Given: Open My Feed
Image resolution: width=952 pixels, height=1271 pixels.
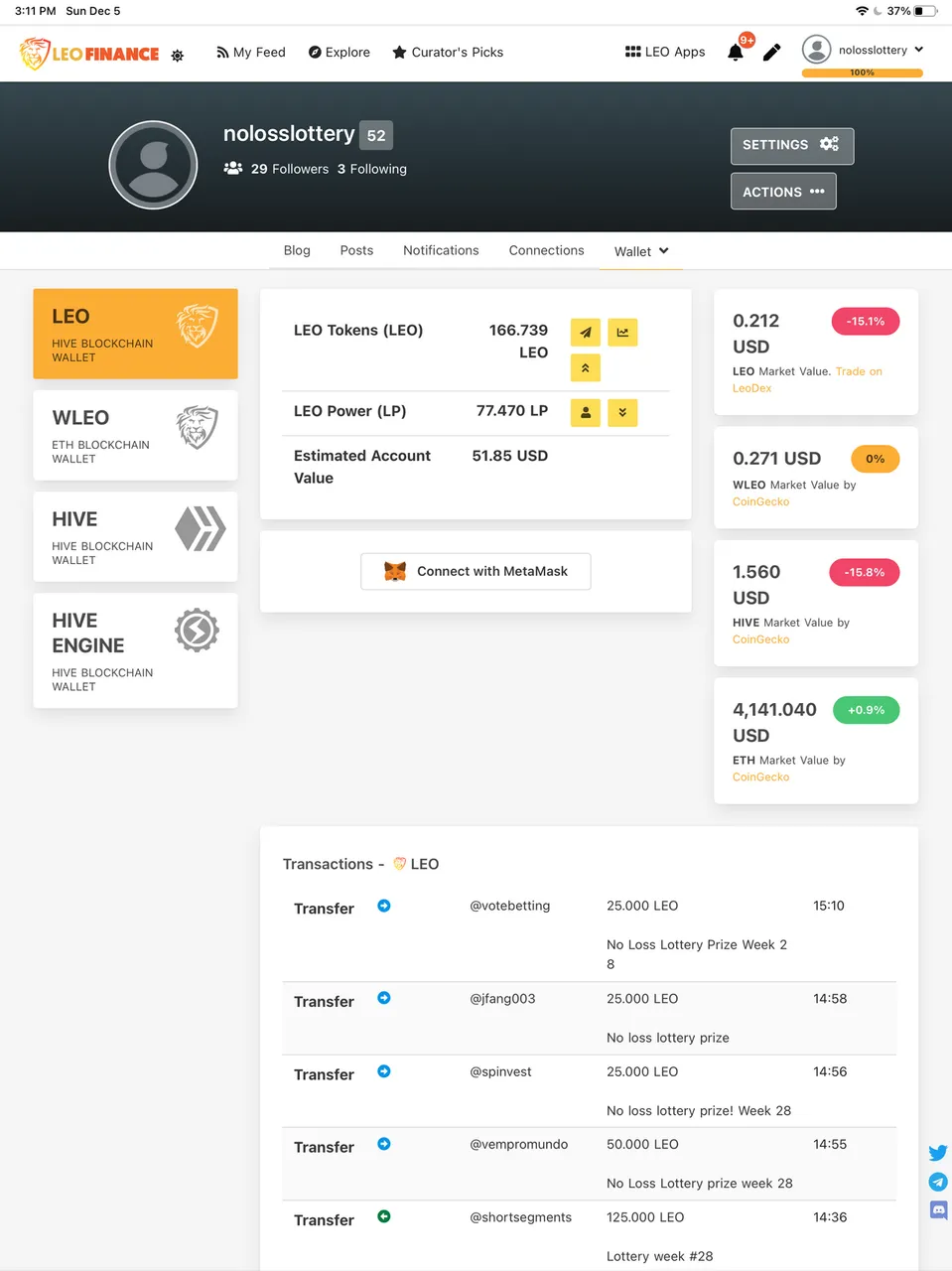Looking at the screenshot, I should 251,53.
